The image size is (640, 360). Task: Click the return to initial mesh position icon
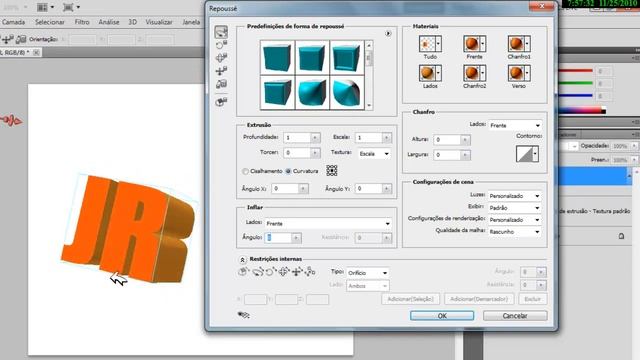click(221, 102)
